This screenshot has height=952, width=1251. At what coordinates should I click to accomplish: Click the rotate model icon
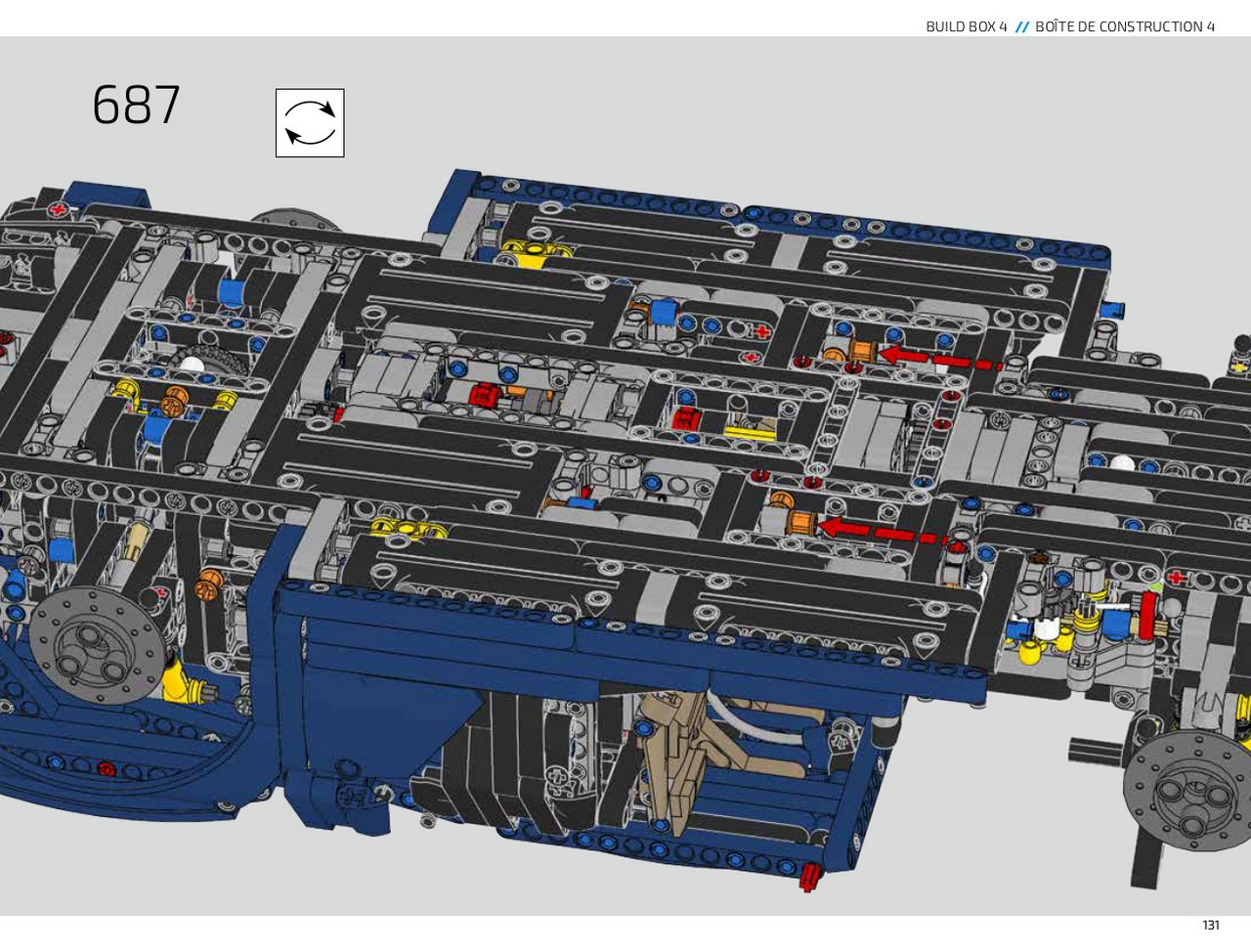310,123
